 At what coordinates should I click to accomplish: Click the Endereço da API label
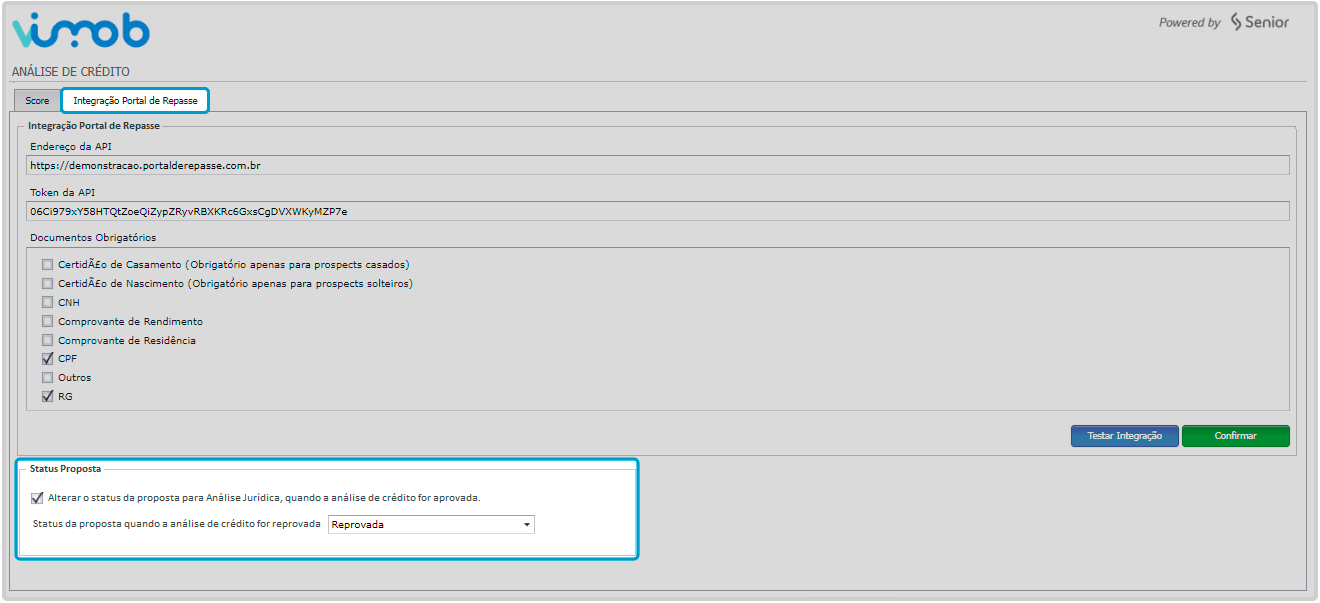[x=71, y=146]
